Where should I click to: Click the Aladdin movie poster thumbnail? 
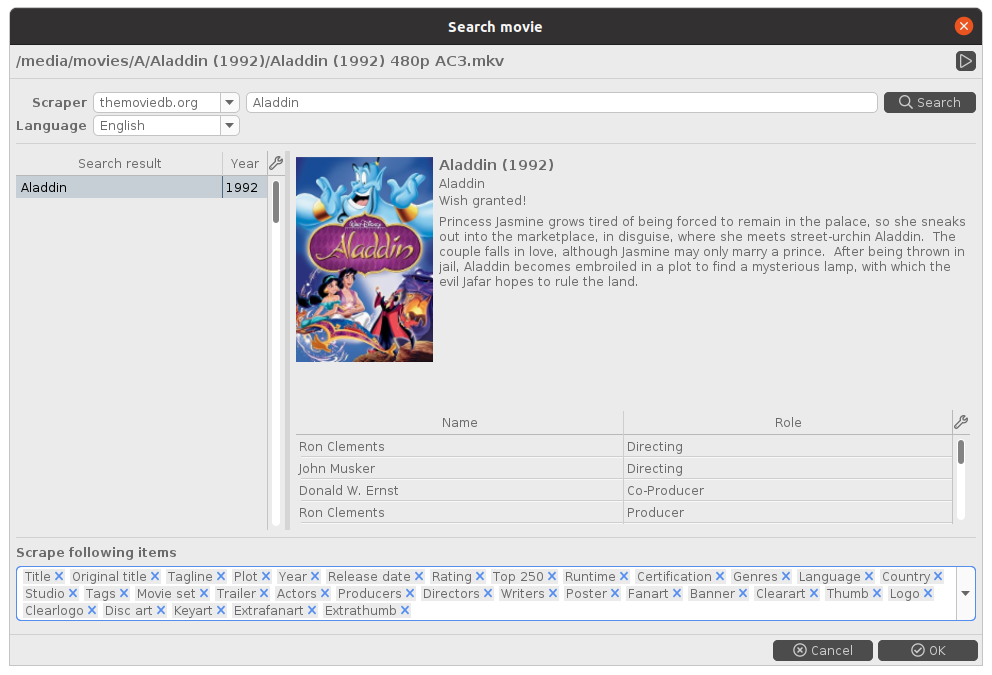click(x=364, y=259)
